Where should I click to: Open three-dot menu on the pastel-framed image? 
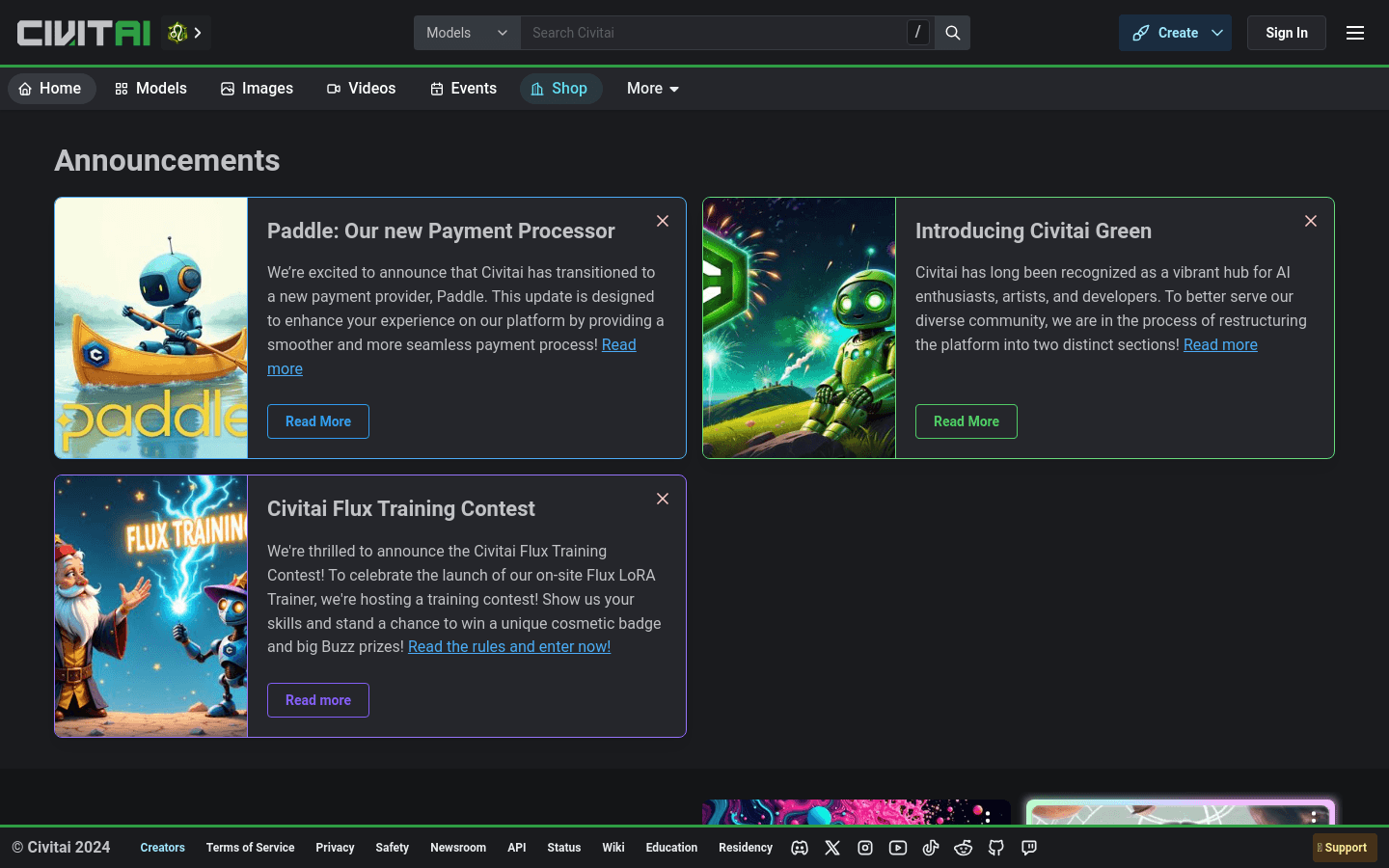1314,816
